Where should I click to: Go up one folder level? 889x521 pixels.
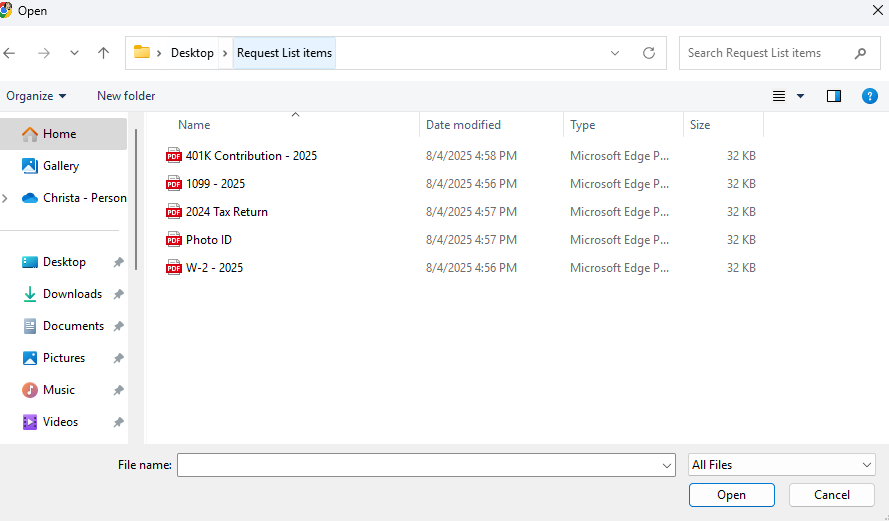[103, 53]
